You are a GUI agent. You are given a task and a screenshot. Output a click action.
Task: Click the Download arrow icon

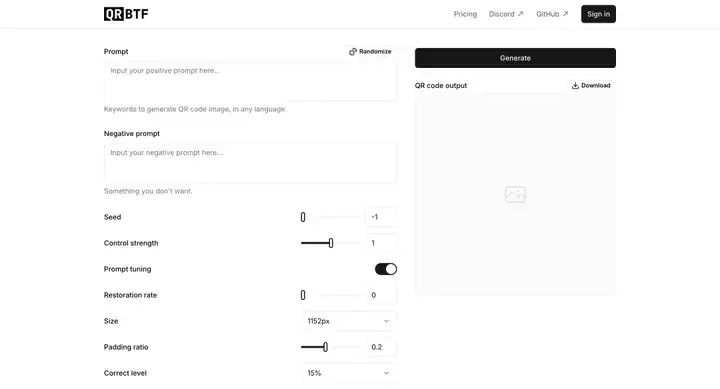(x=575, y=85)
